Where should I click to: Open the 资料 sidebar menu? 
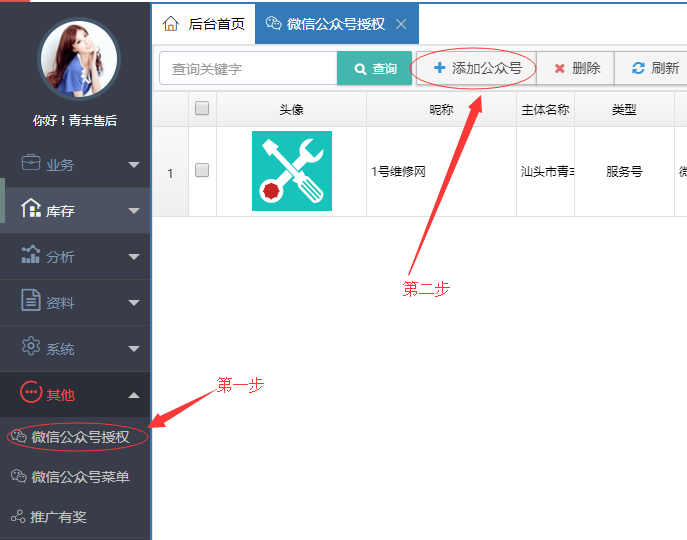click(x=75, y=302)
